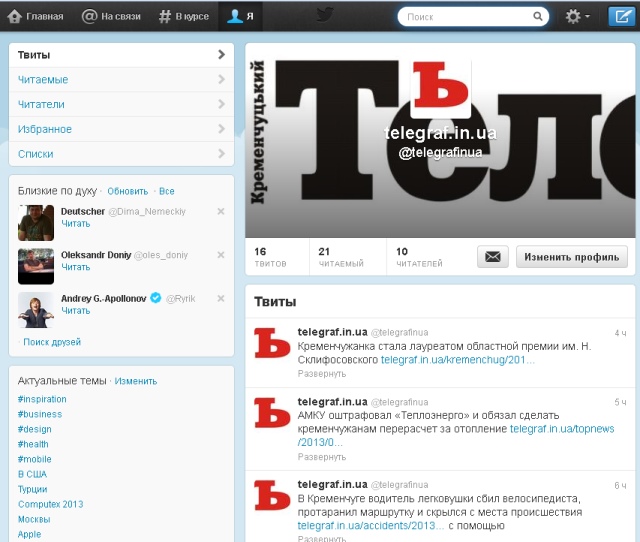The width and height of the screenshot is (640, 542).
Task: Dismiss the Oleksandr Doniy suggestion
Action: click(x=221, y=255)
